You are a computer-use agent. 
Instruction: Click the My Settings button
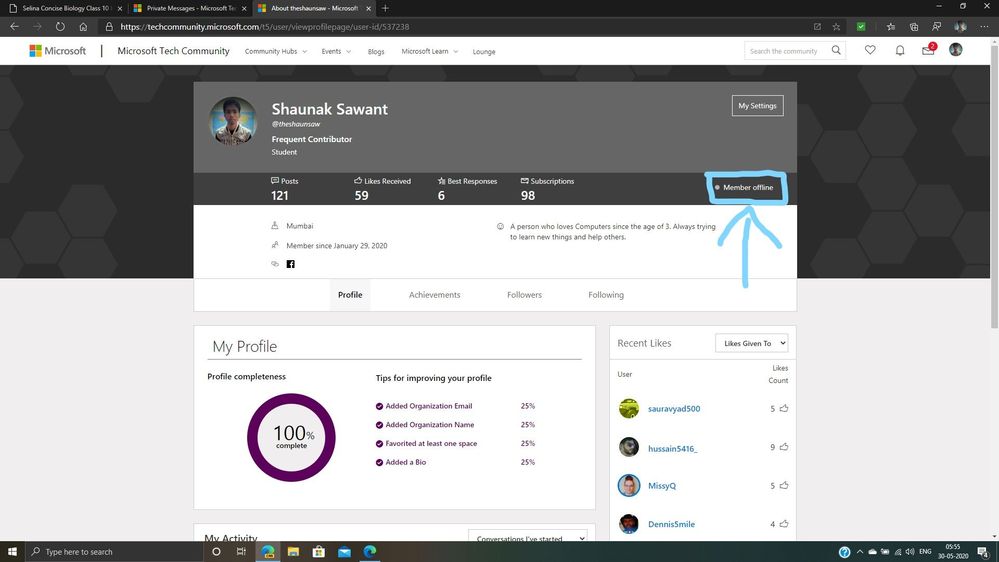point(758,106)
